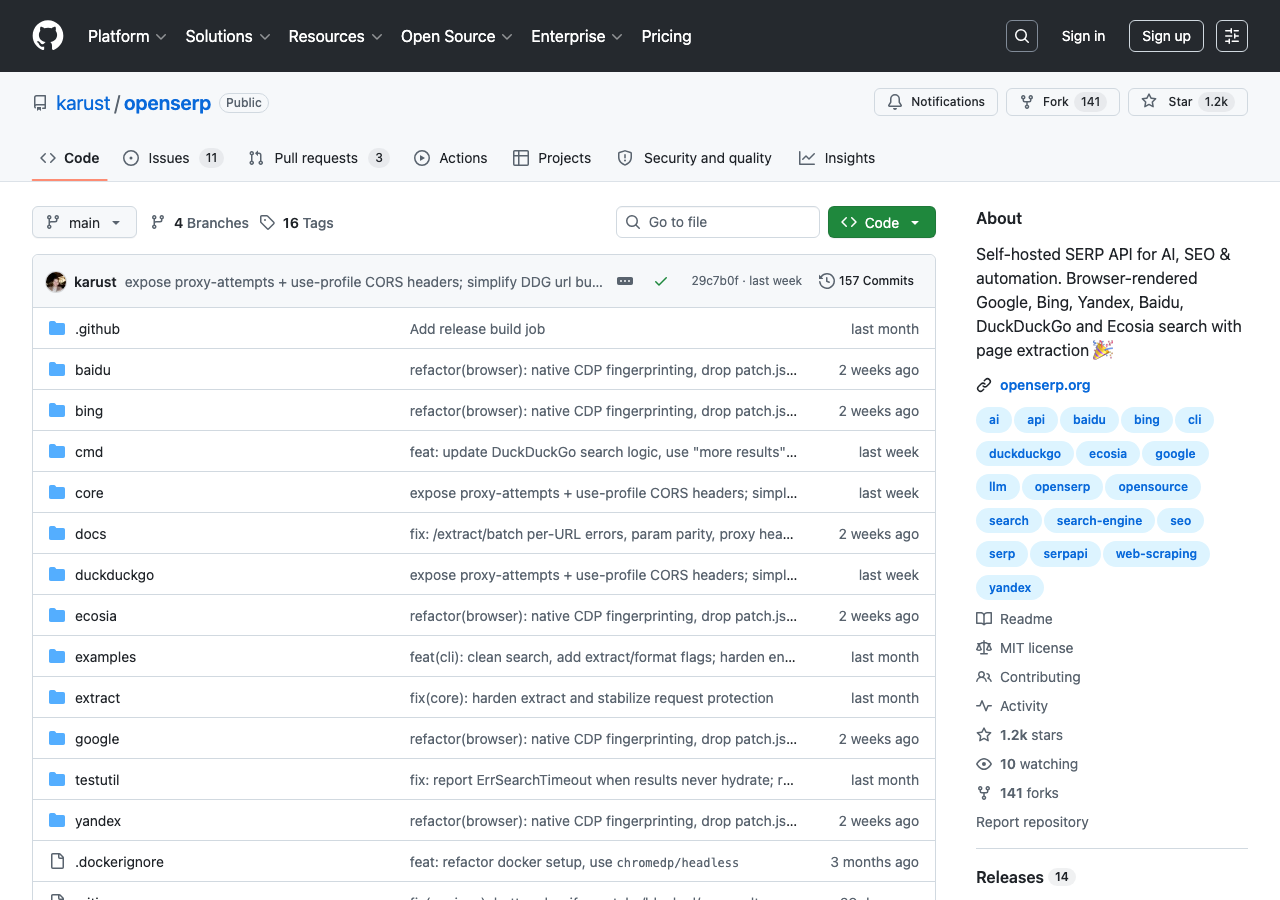1280x900 pixels.
Task: Click the repository icon before karust
Action: click(x=40, y=103)
